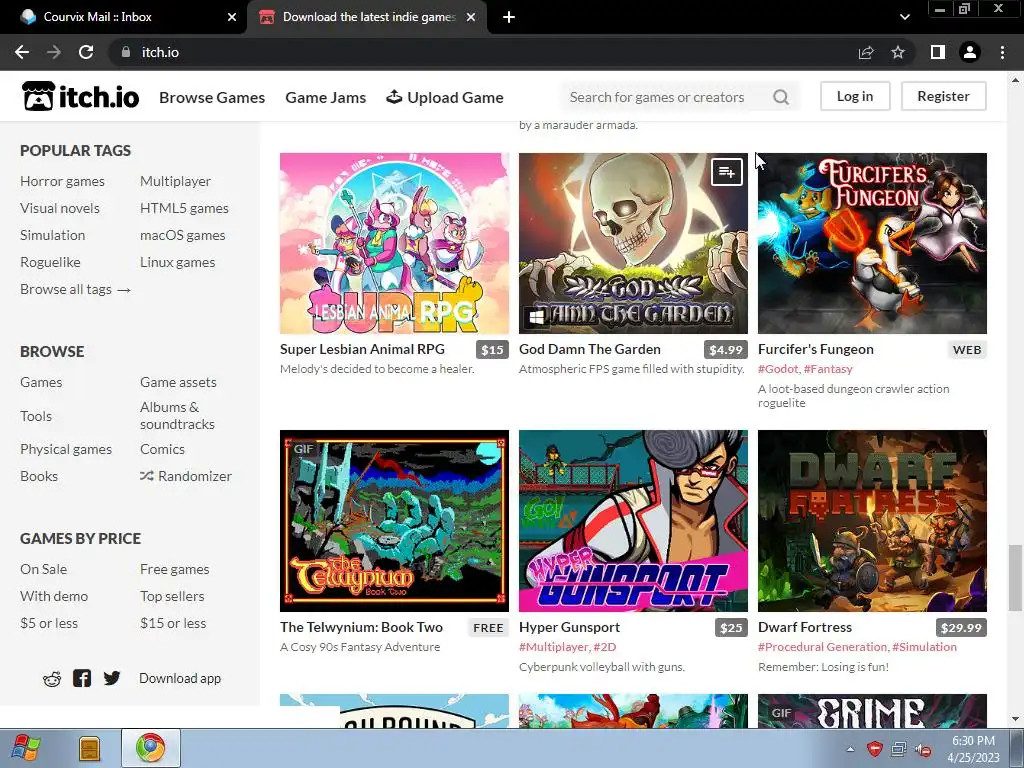Click the Register button
1024x768 pixels.
click(x=944, y=96)
